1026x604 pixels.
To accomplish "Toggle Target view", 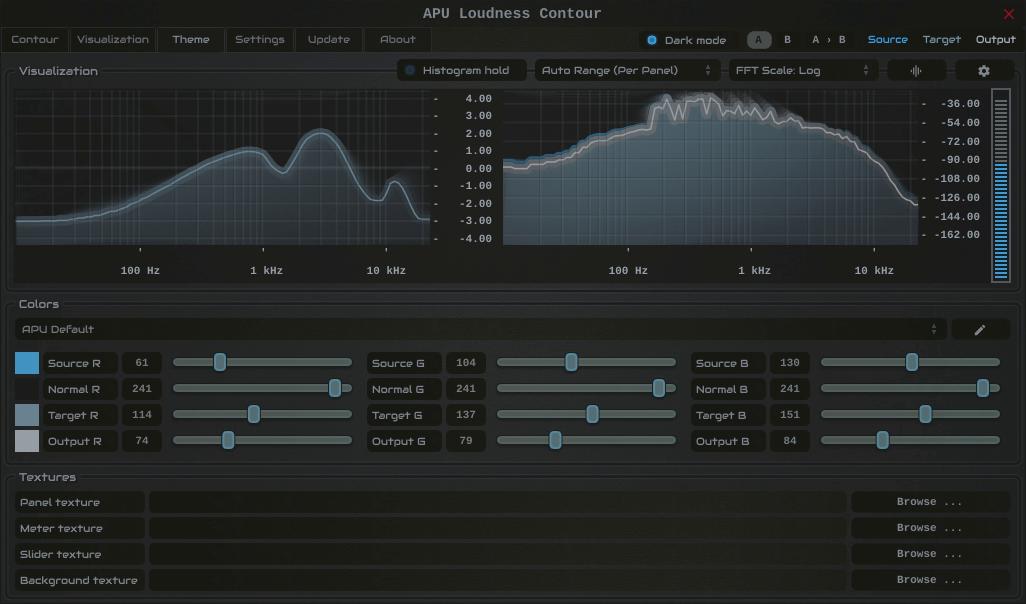I will (x=942, y=40).
